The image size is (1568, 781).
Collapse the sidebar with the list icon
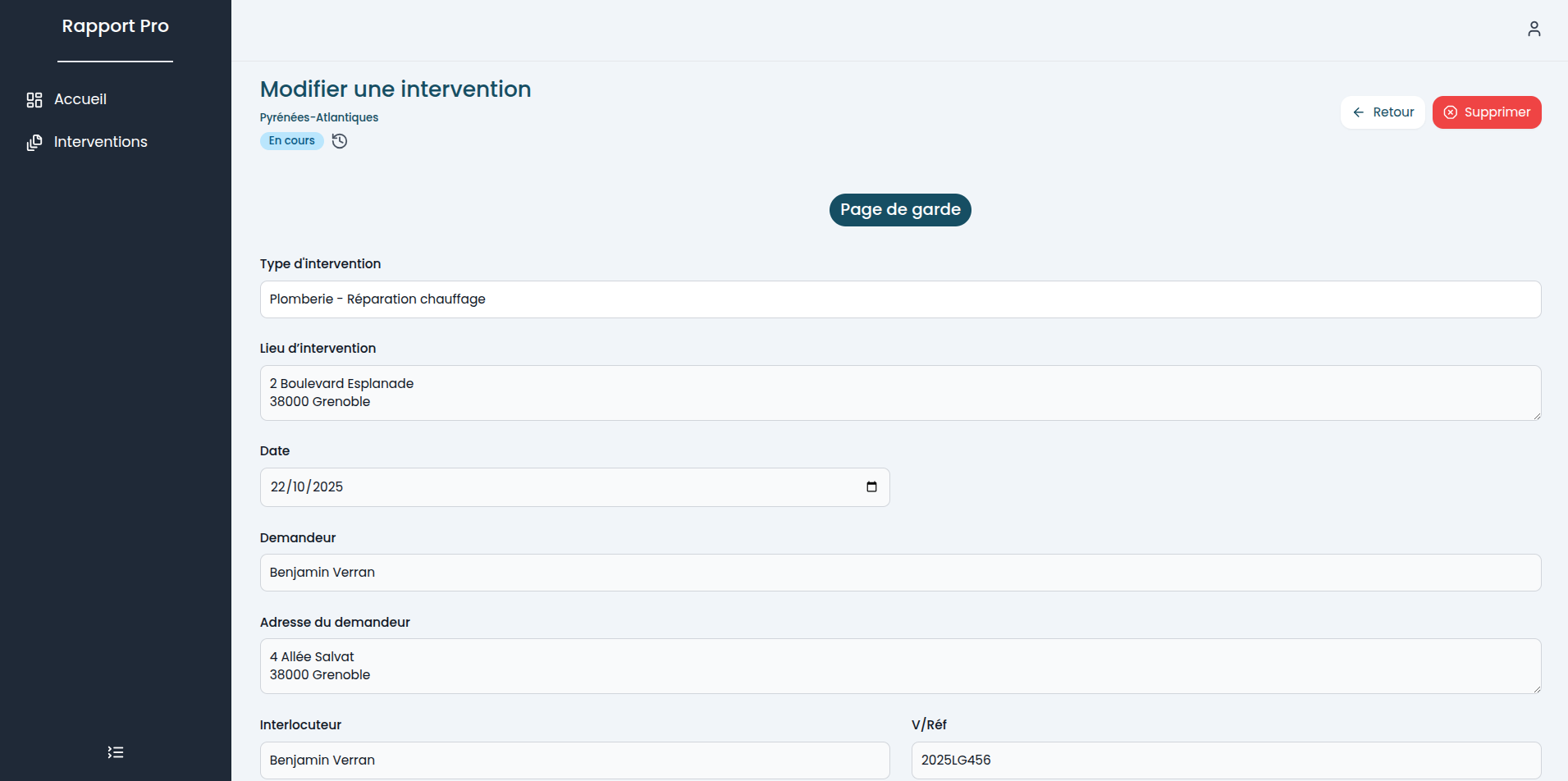pyautogui.click(x=116, y=752)
